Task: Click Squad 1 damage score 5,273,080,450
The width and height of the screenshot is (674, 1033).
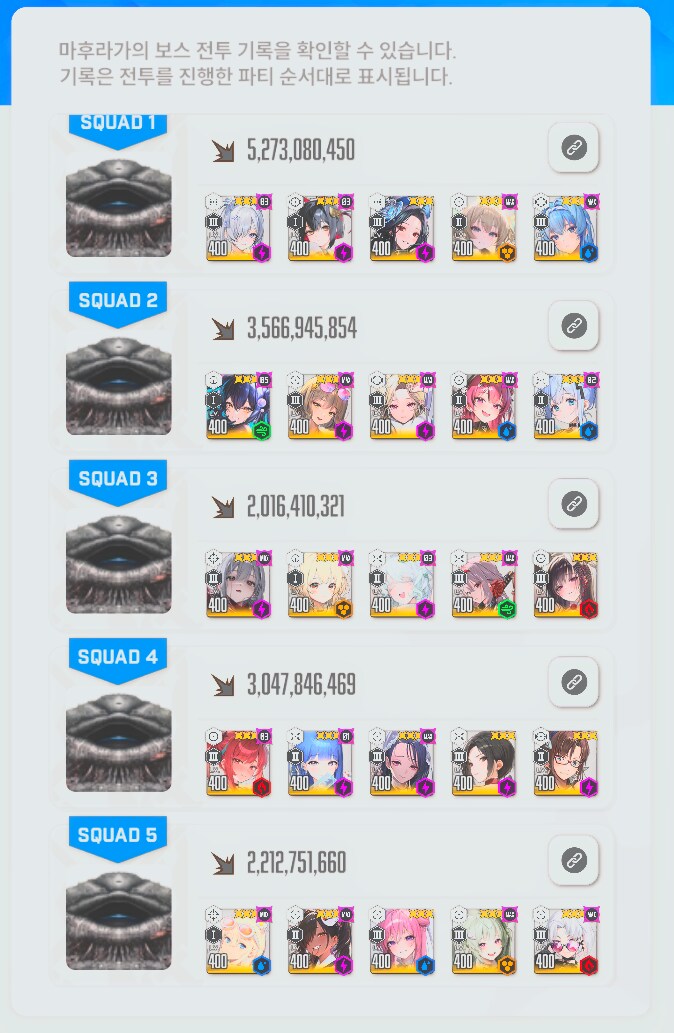Action: click(301, 150)
